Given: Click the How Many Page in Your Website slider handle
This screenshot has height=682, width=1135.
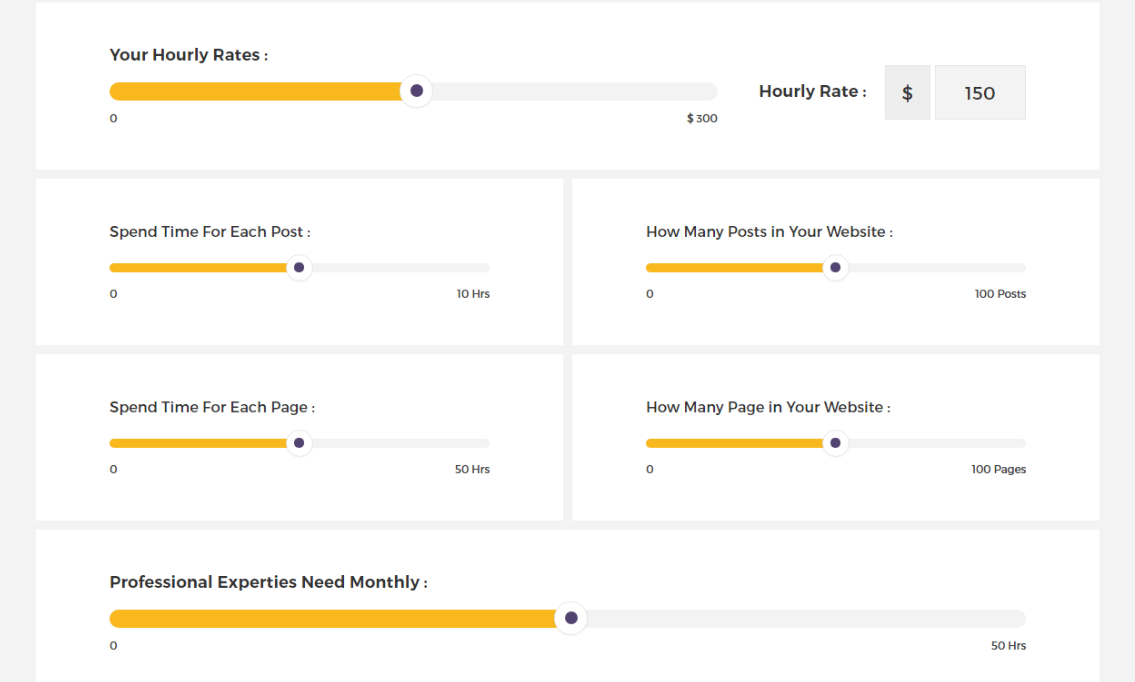Looking at the screenshot, I should pos(835,442).
